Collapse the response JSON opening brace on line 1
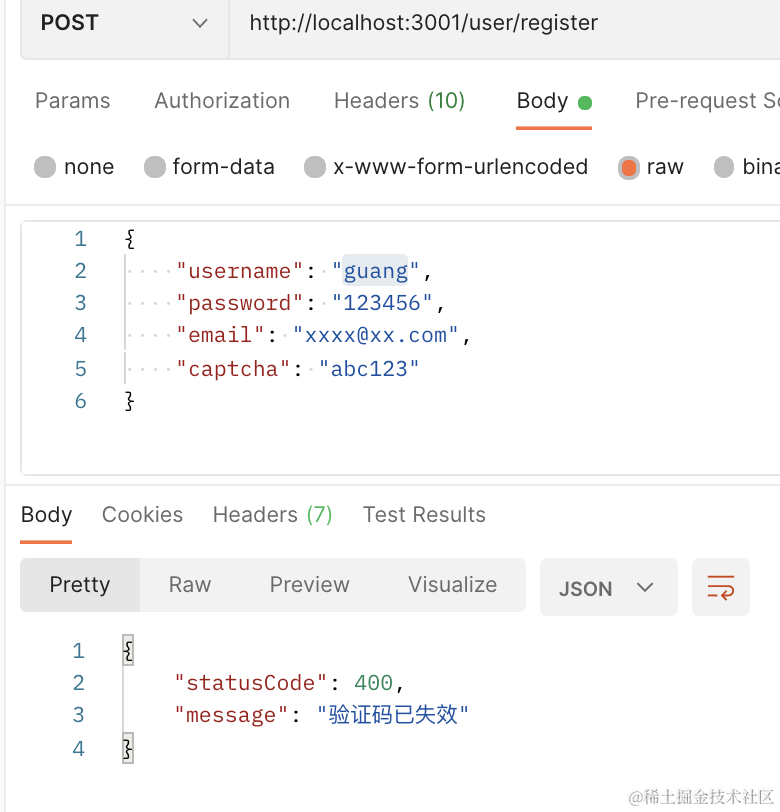Screen dimensions: 780x812 (x=127, y=651)
